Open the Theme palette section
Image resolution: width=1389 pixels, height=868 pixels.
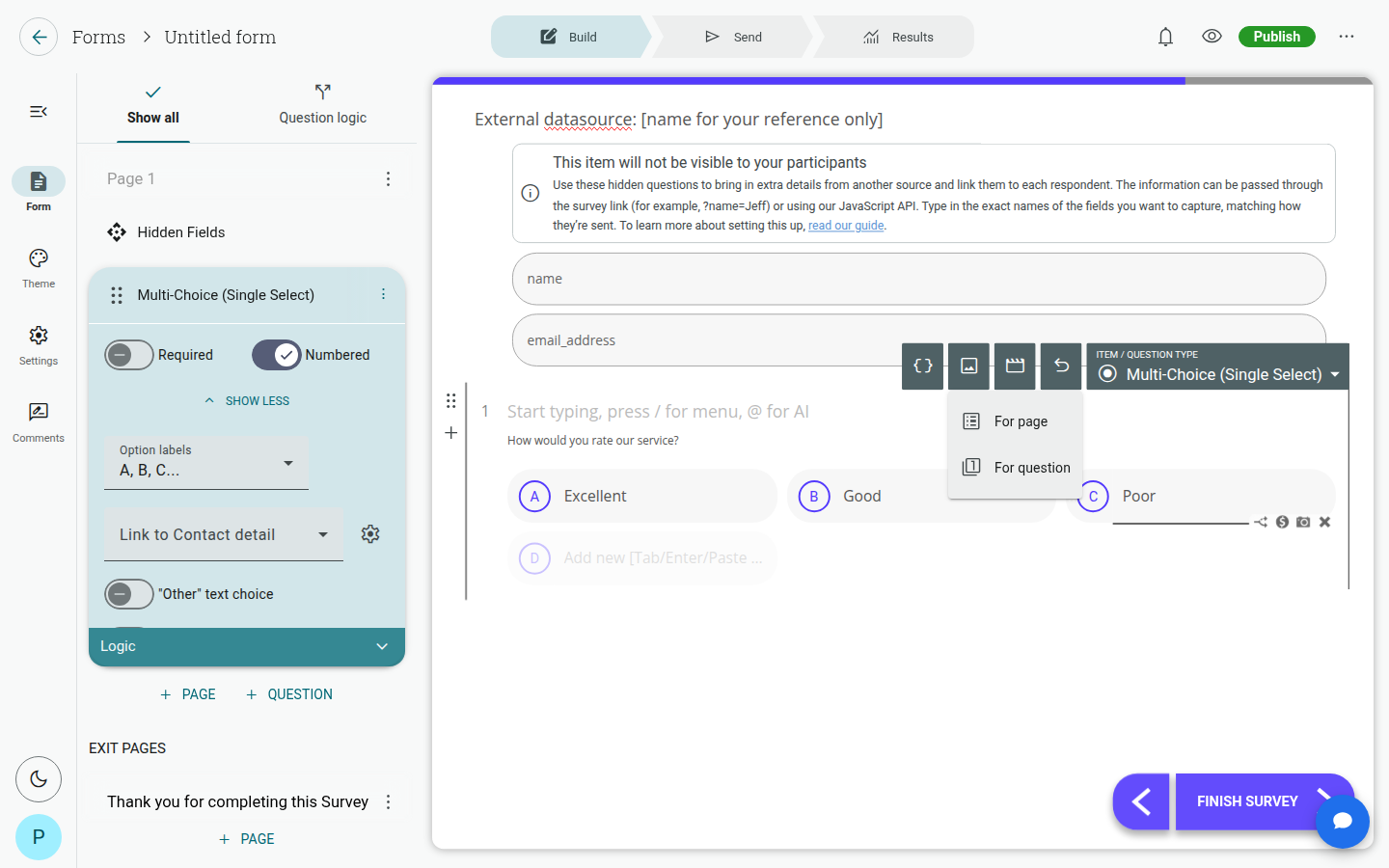point(39,268)
